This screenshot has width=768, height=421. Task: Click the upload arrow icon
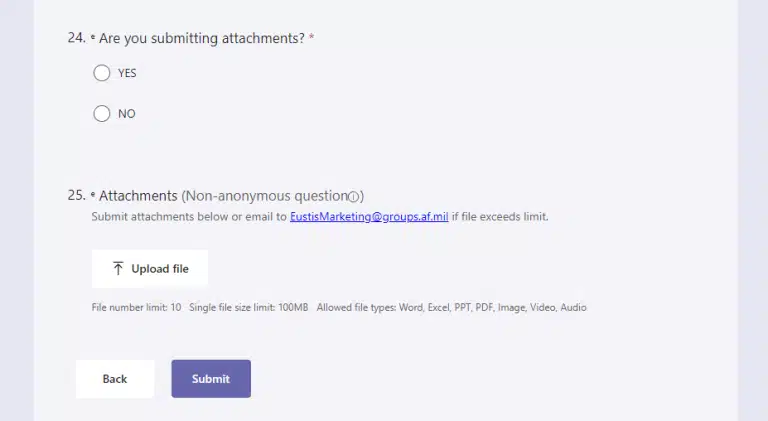point(118,269)
